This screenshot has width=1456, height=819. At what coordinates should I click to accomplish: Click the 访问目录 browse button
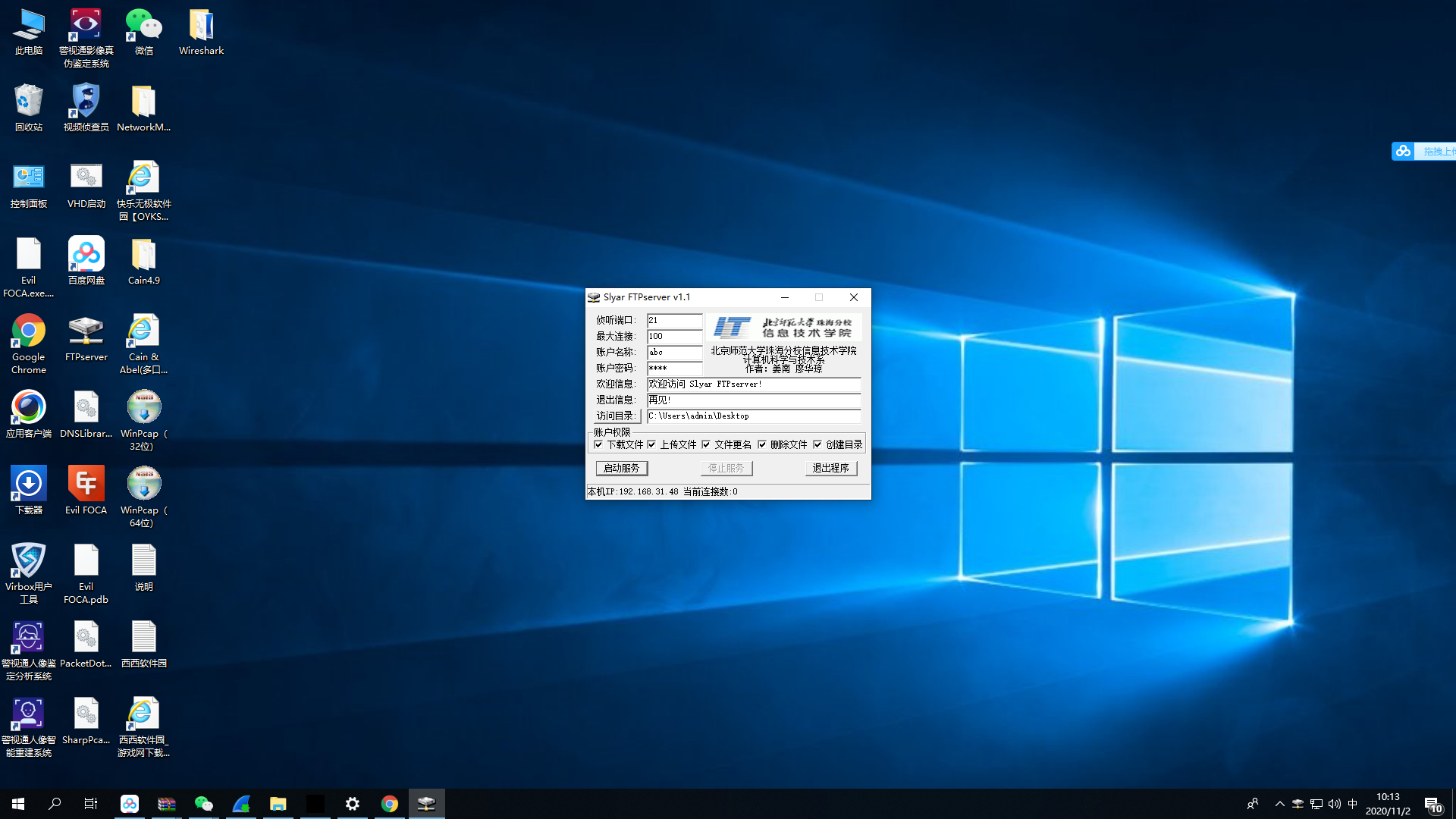tap(617, 416)
